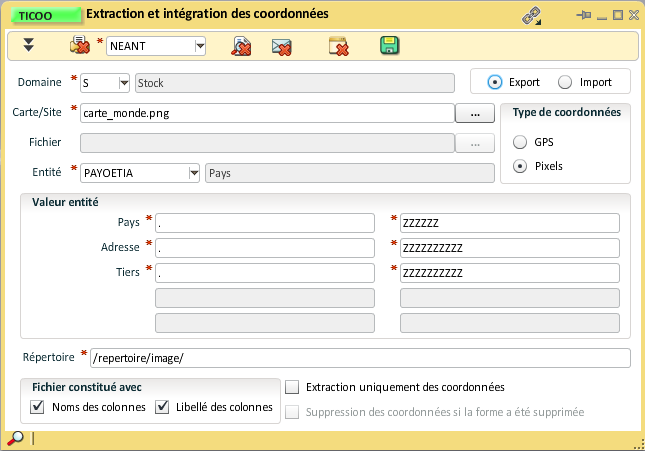Screen dimensions: 645x451
Task: Toggle the Libellé des colonnes checkbox
Action: (x=162, y=407)
